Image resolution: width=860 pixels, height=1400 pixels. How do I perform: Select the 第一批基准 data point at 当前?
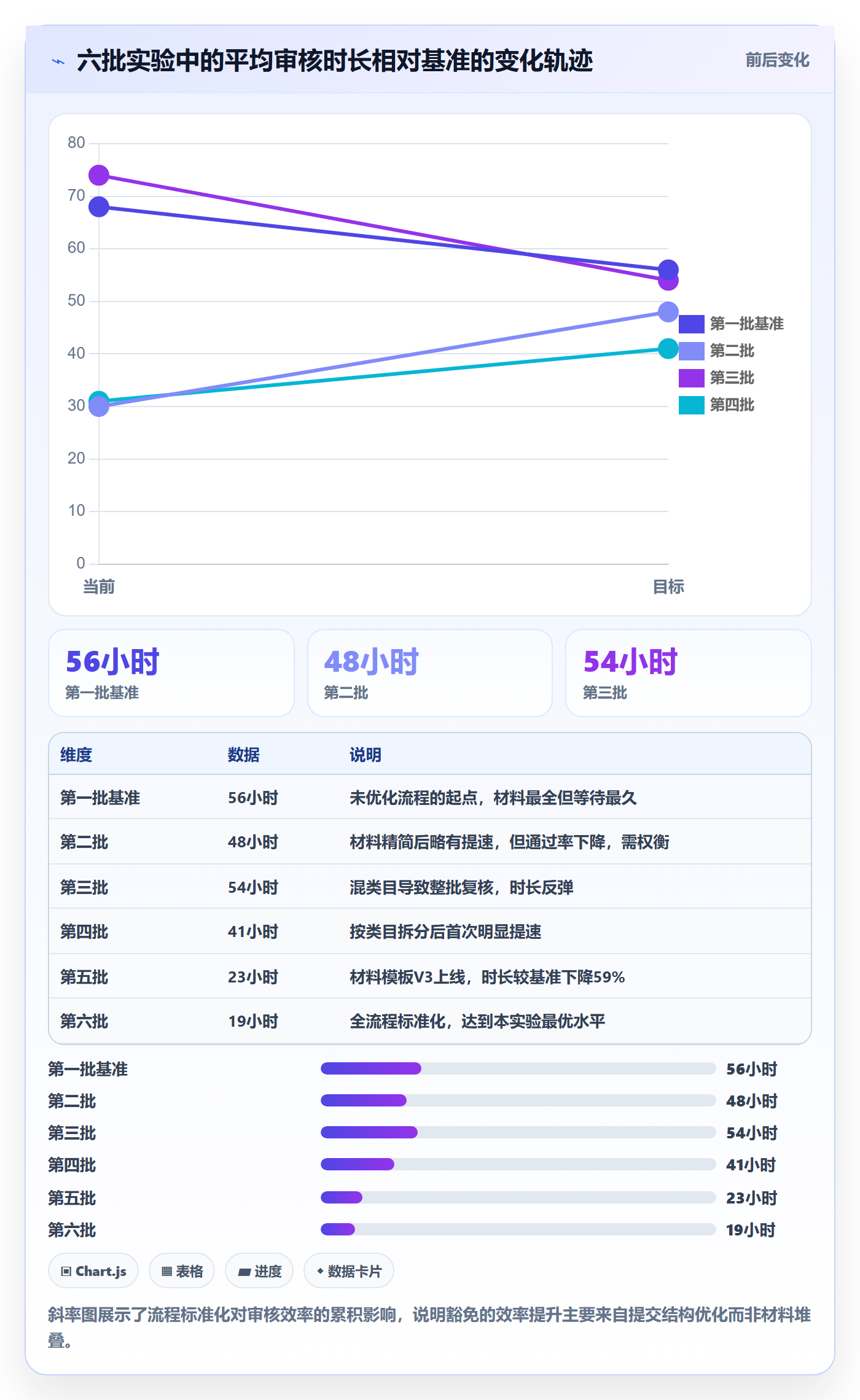tap(99, 207)
